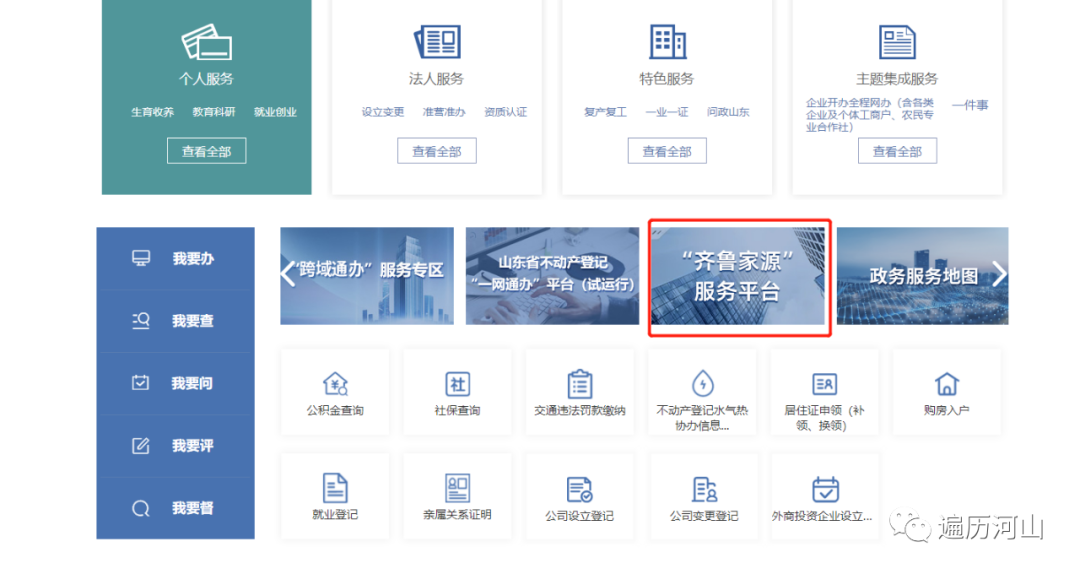
Task: Select the 我要办 sidebar label
Action: point(193,258)
